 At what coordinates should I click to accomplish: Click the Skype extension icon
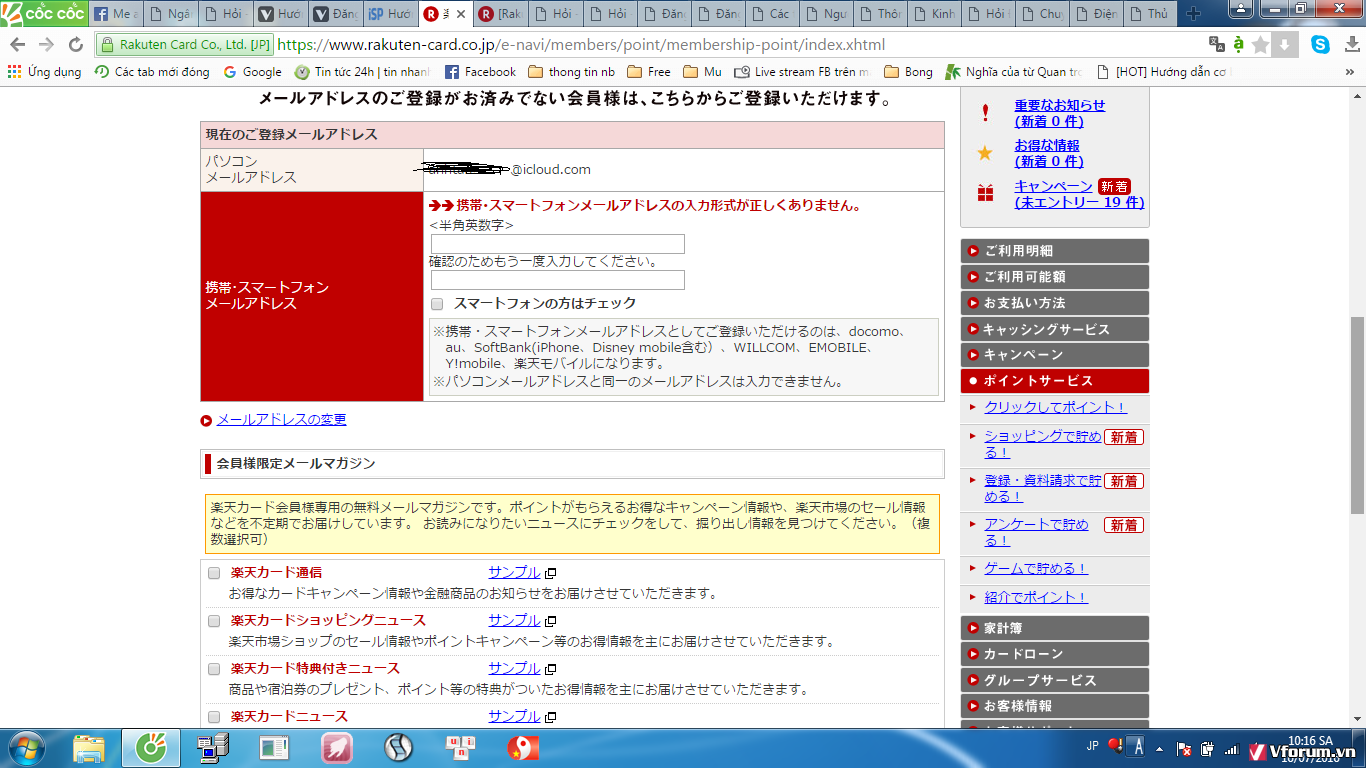[1321, 45]
